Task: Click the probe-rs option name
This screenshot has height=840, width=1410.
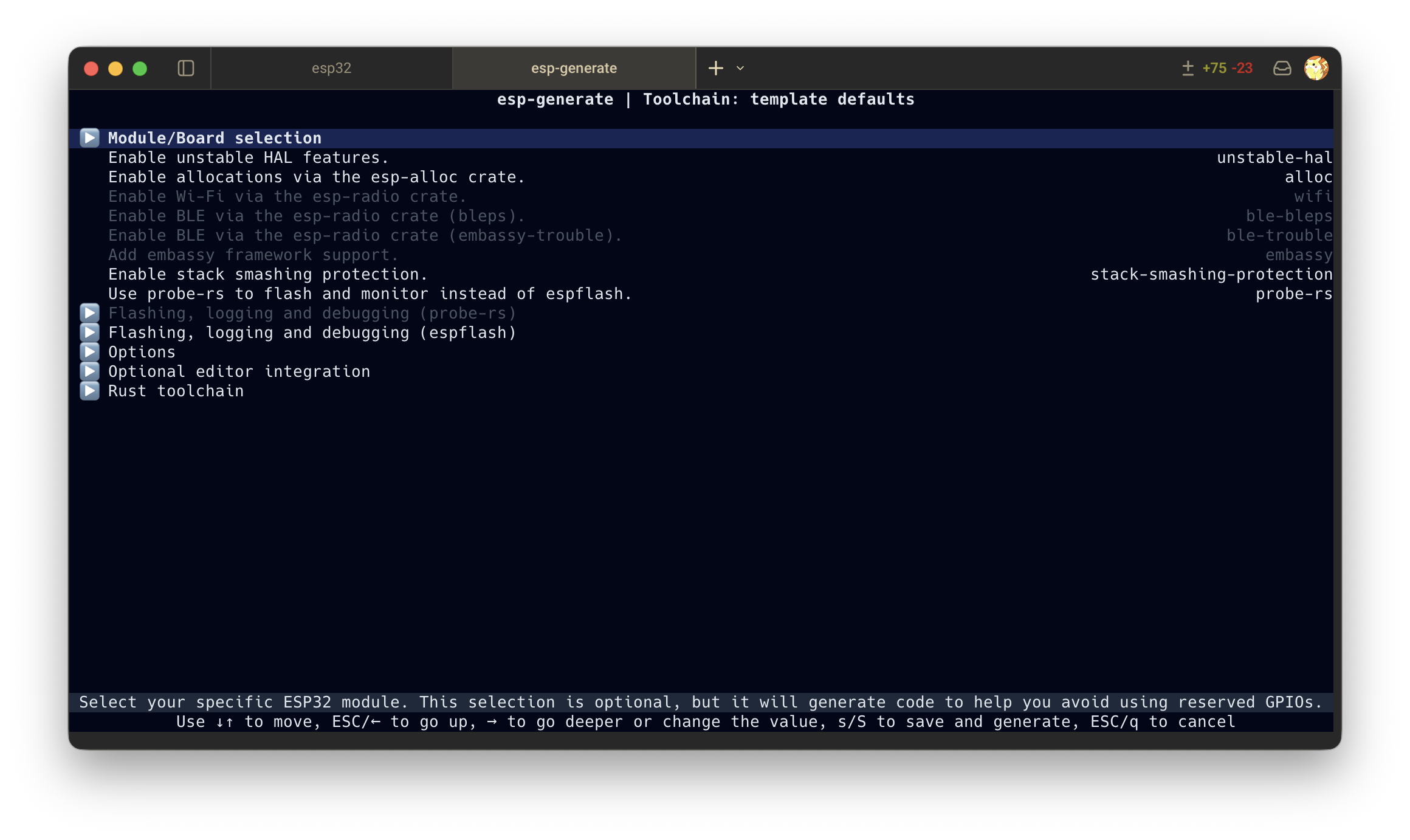Action: pyautogui.click(x=1294, y=294)
